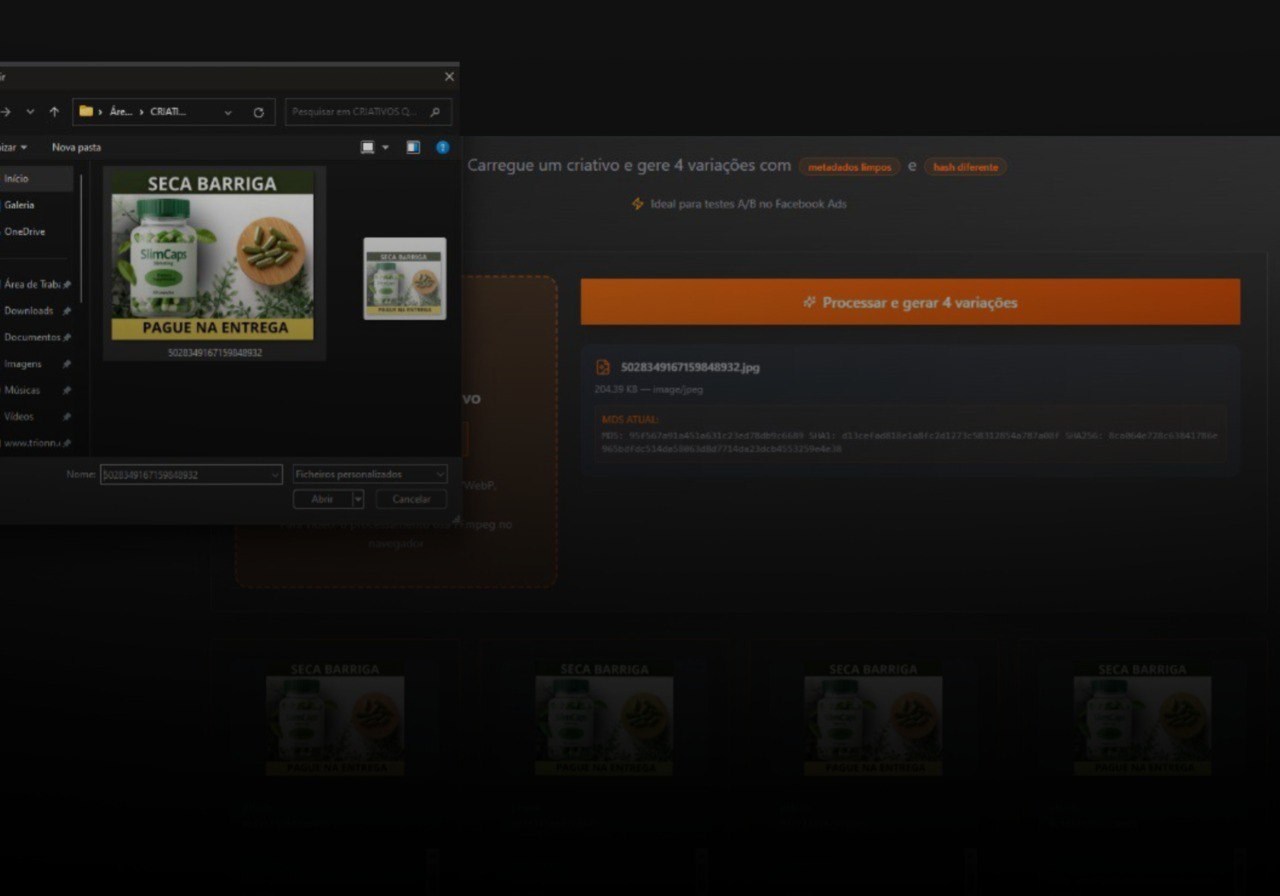Expand the address bar history dropdown
Viewport: 1280px width, 896px height.
click(228, 112)
